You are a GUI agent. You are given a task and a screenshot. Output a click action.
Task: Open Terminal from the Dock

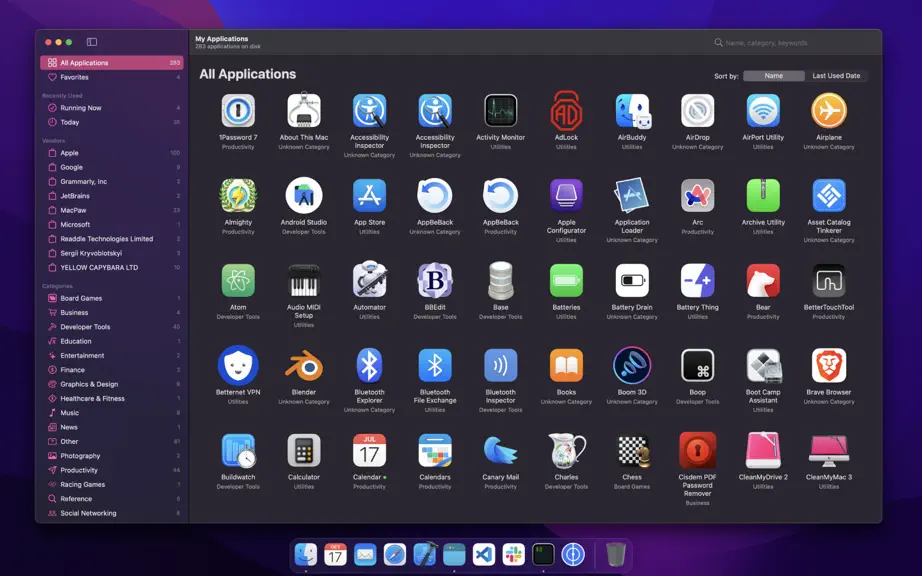pyautogui.click(x=543, y=554)
